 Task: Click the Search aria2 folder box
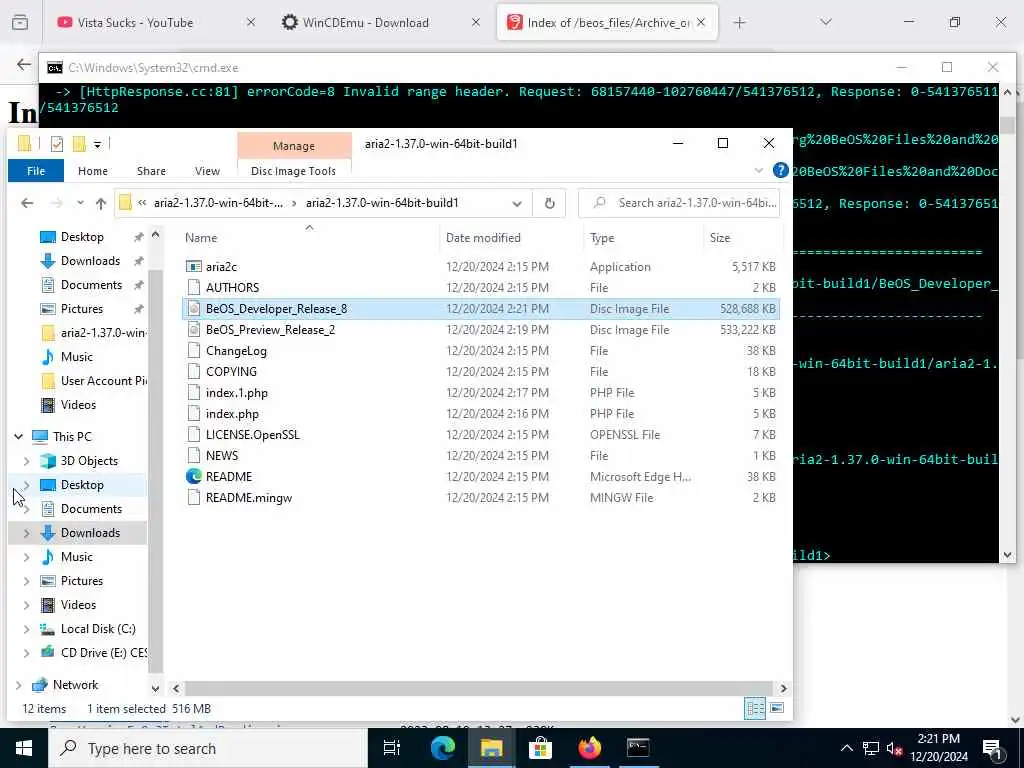[679, 203]
